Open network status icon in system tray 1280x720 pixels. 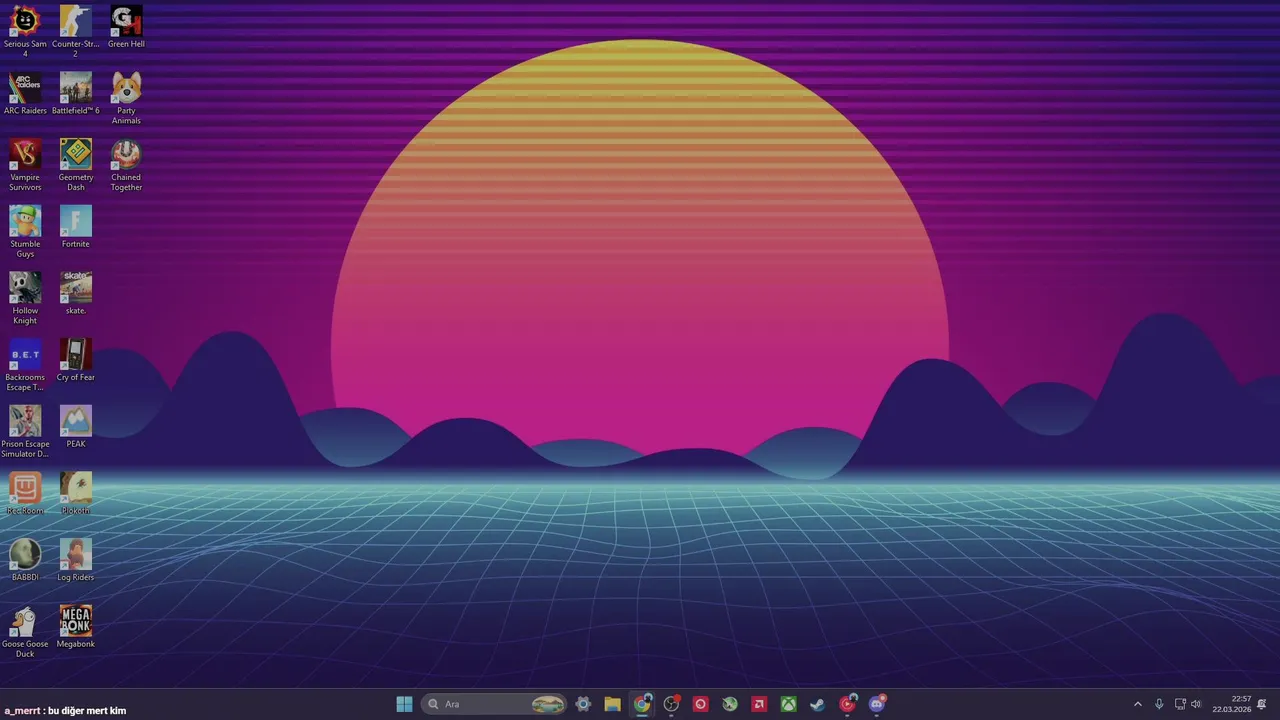(1180, 704)
